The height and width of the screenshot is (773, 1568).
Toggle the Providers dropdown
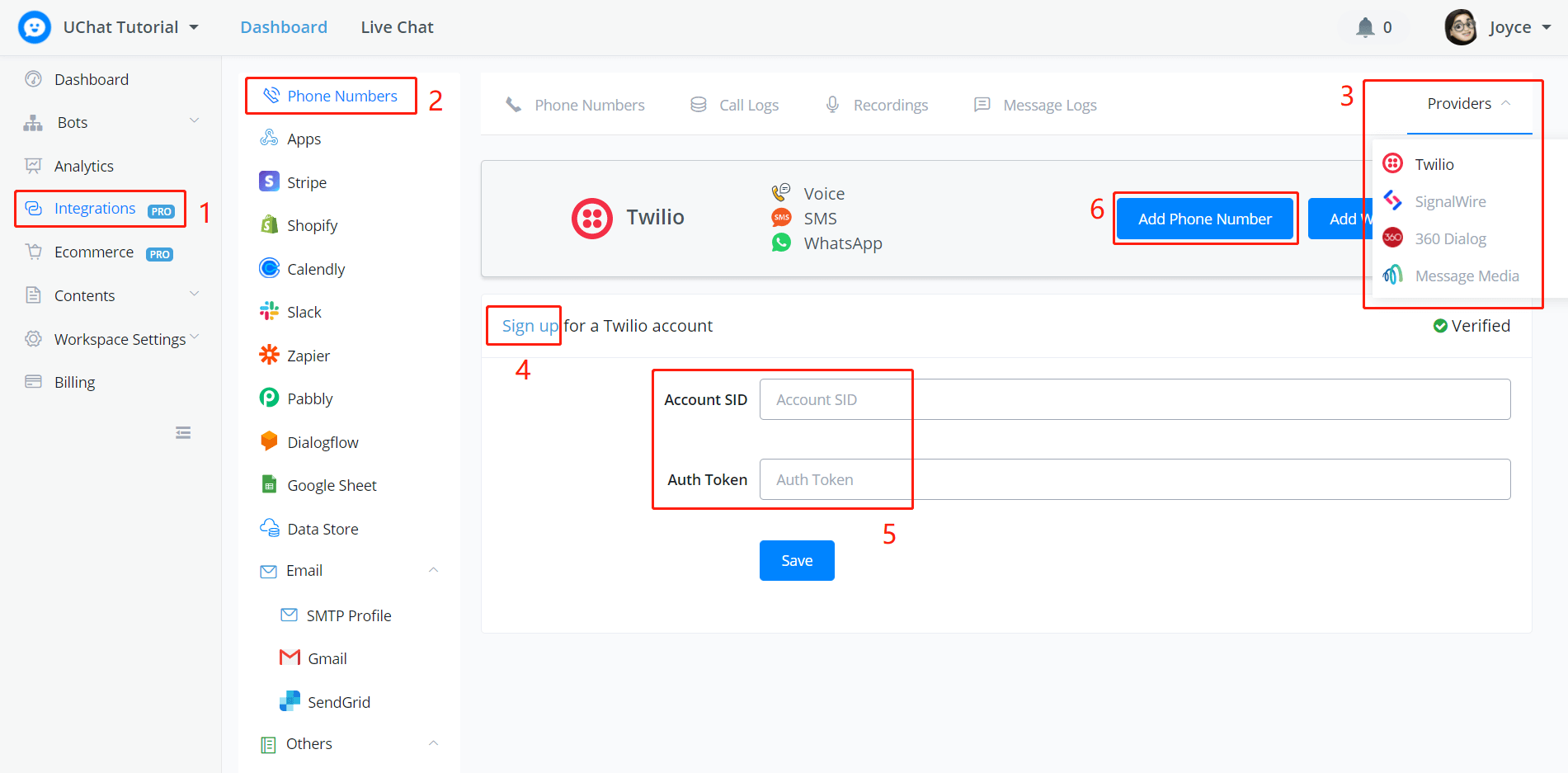point(1469,104)
